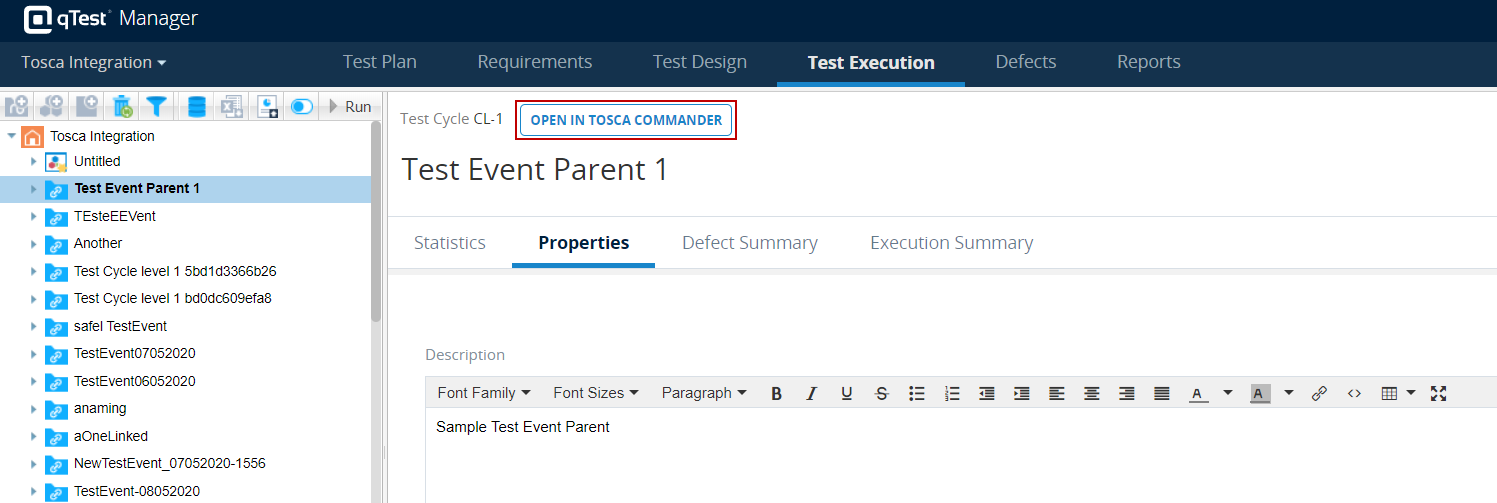This screenshot has height=503, width=1497.
Task: Expand the TEsteEEVent tree node
Action: (33, 216)
